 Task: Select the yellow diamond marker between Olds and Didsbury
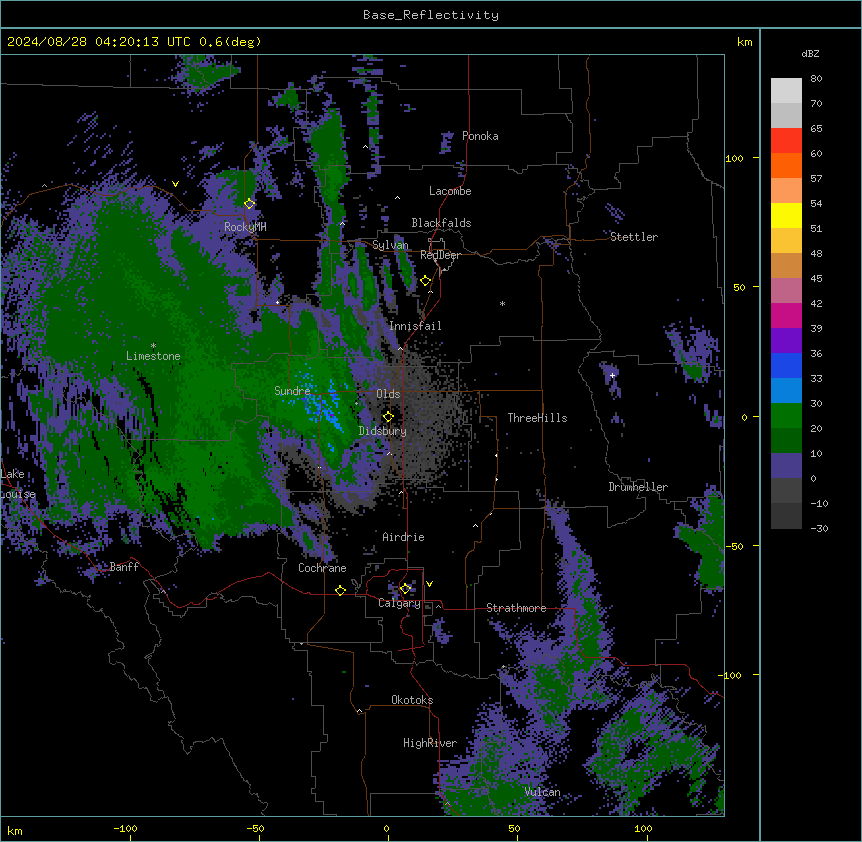tap(388, 417)
